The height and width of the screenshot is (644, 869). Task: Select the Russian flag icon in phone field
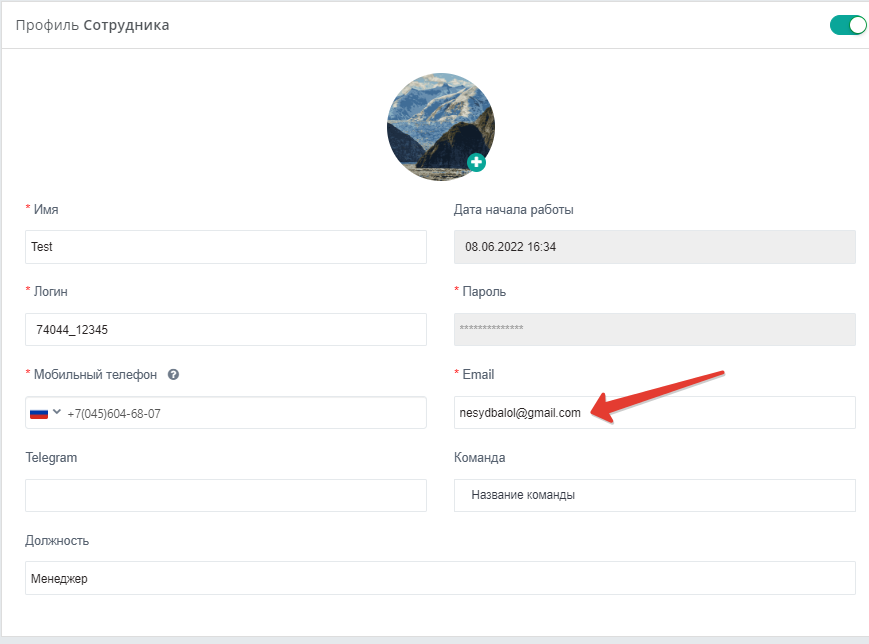pyautogui.click(x=39, y=413)
